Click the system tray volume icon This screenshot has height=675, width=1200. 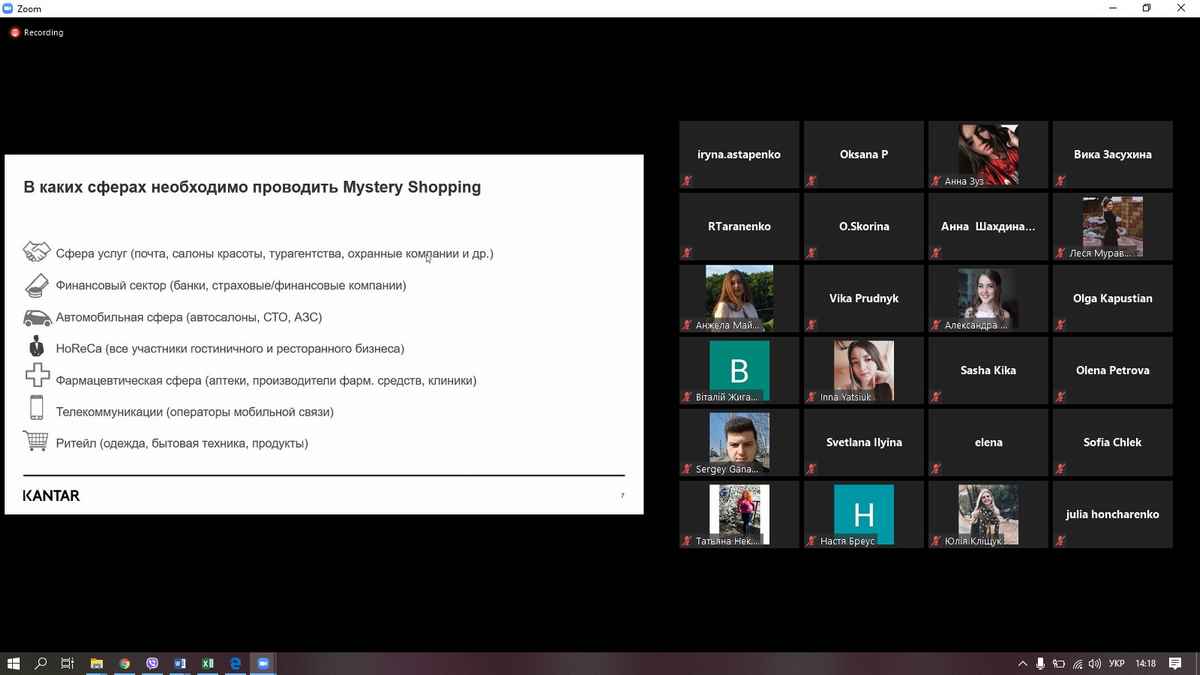1095,663
